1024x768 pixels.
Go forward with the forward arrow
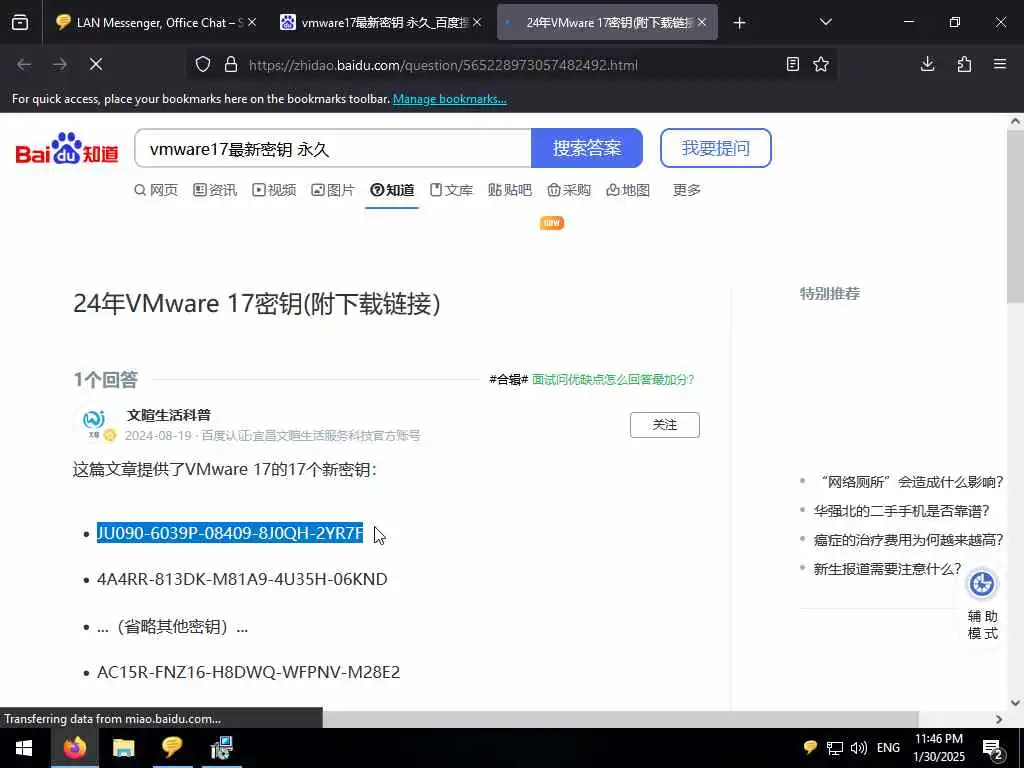(60, 64)
